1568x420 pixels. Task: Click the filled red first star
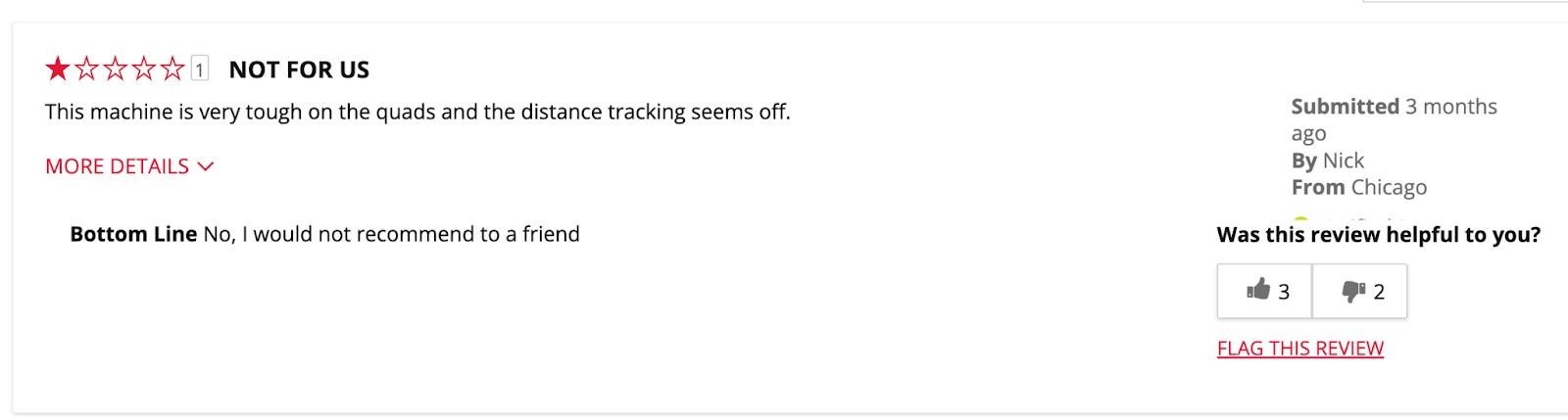click(58, 69)
